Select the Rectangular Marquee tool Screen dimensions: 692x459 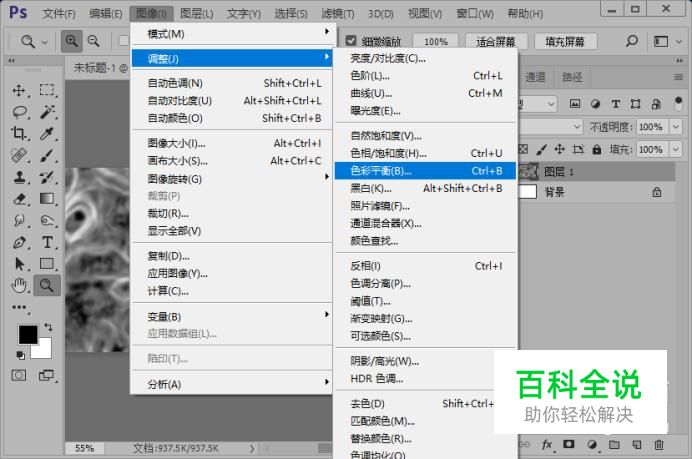47,90
